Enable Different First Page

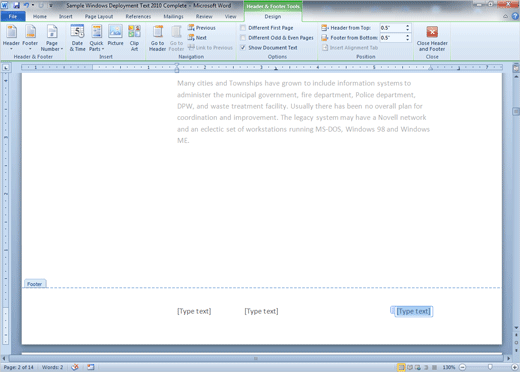[x=267, y=28]
